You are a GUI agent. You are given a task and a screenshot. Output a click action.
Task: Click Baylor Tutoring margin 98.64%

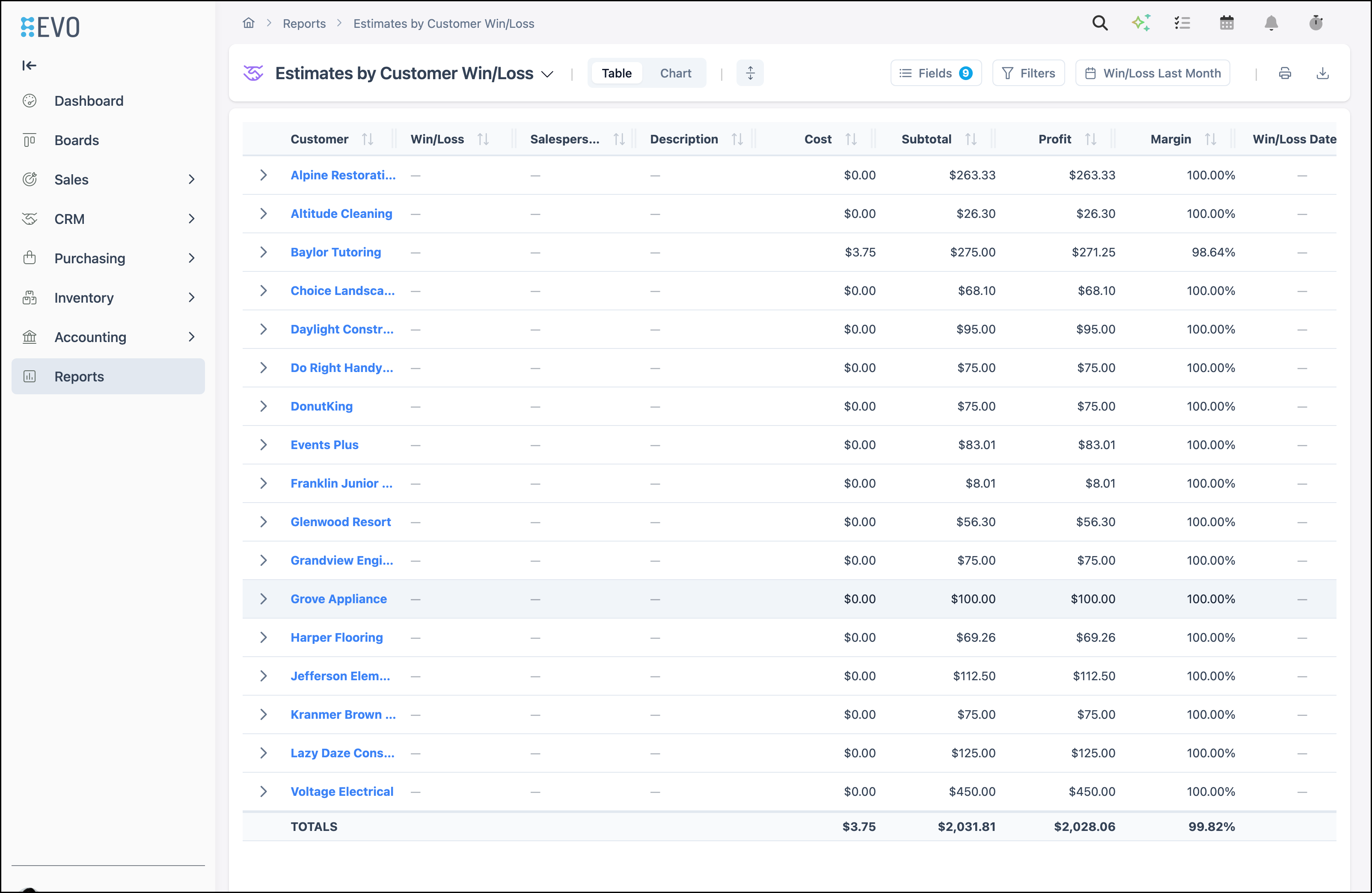click(x=1214, y=253)
